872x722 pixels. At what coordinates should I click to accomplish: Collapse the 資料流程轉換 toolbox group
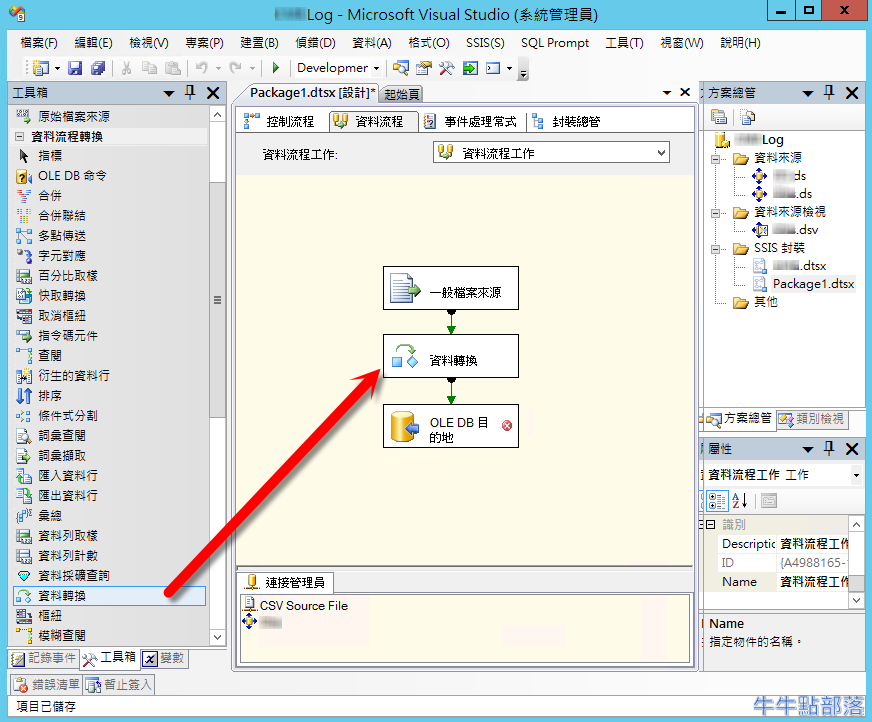pyautogui.click(x=20, y=136)
